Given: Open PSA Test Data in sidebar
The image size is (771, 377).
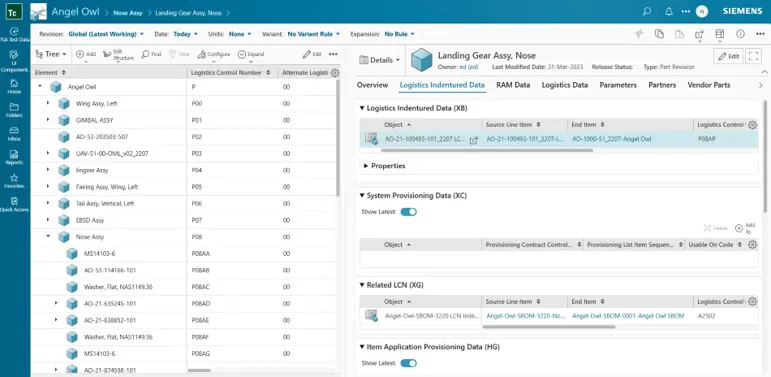Looking at the screenshot, I should point(14,34).
